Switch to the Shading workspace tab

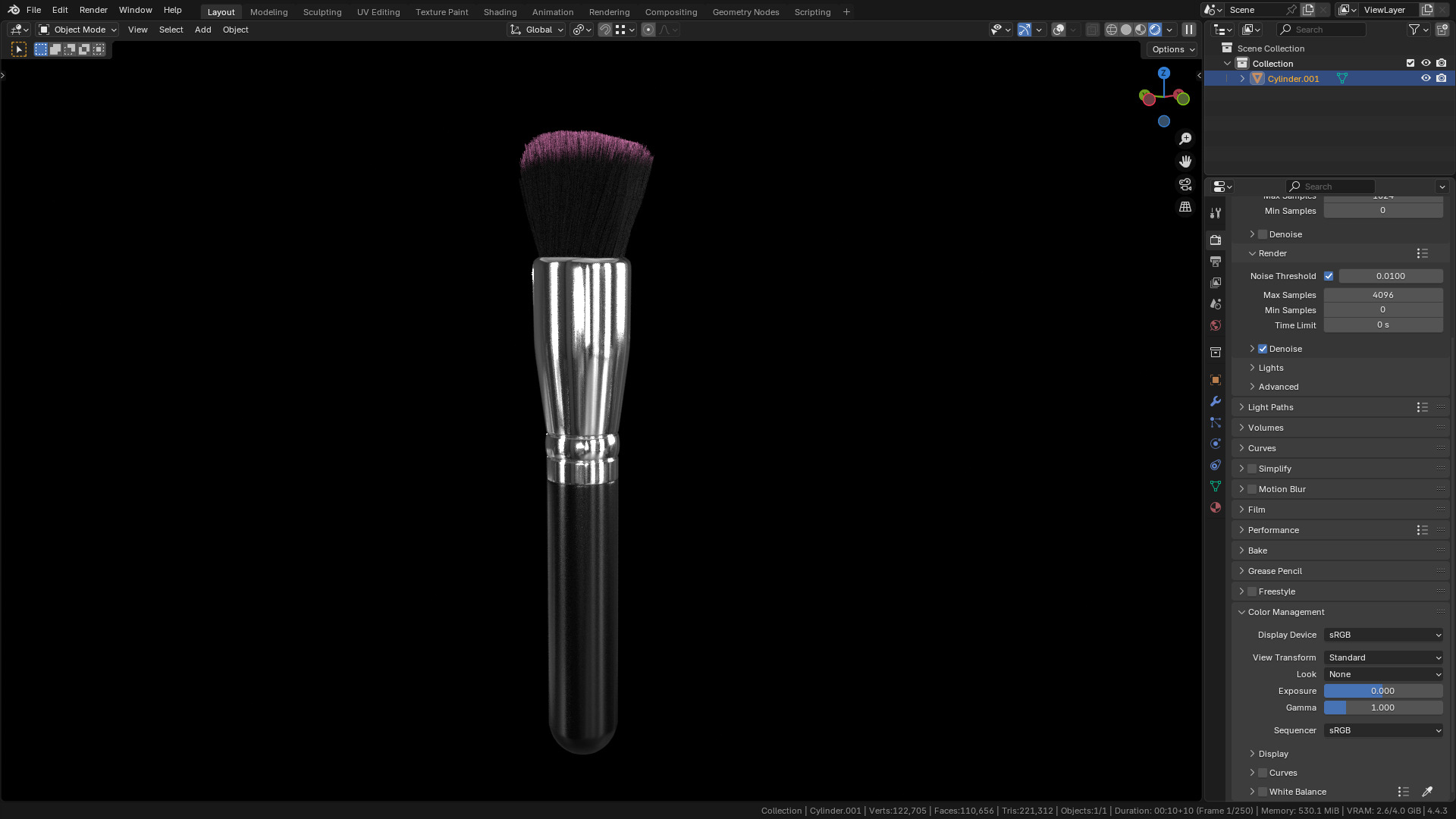point(500,12)
